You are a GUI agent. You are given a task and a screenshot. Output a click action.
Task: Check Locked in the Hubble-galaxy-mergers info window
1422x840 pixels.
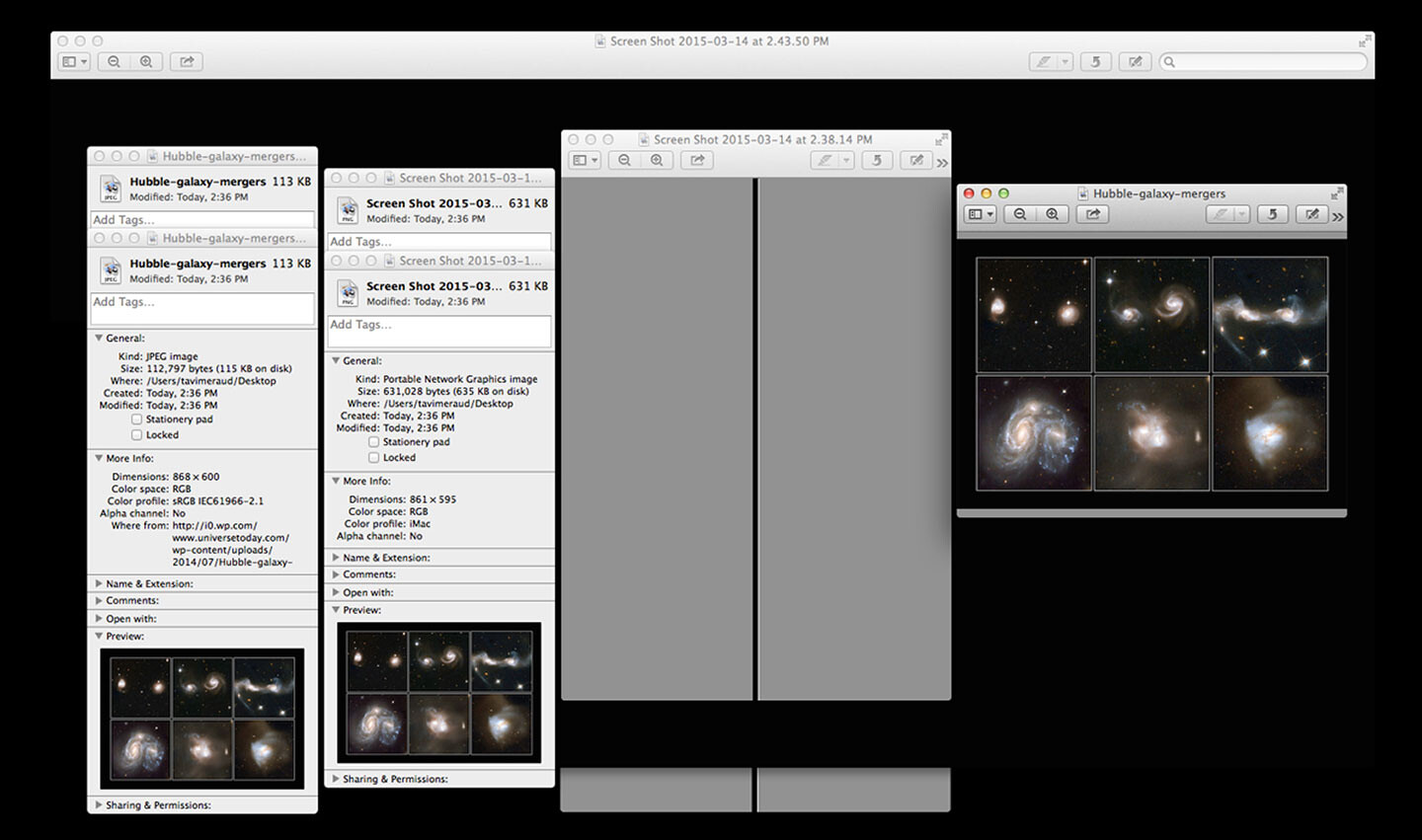[x=136, y=435]
